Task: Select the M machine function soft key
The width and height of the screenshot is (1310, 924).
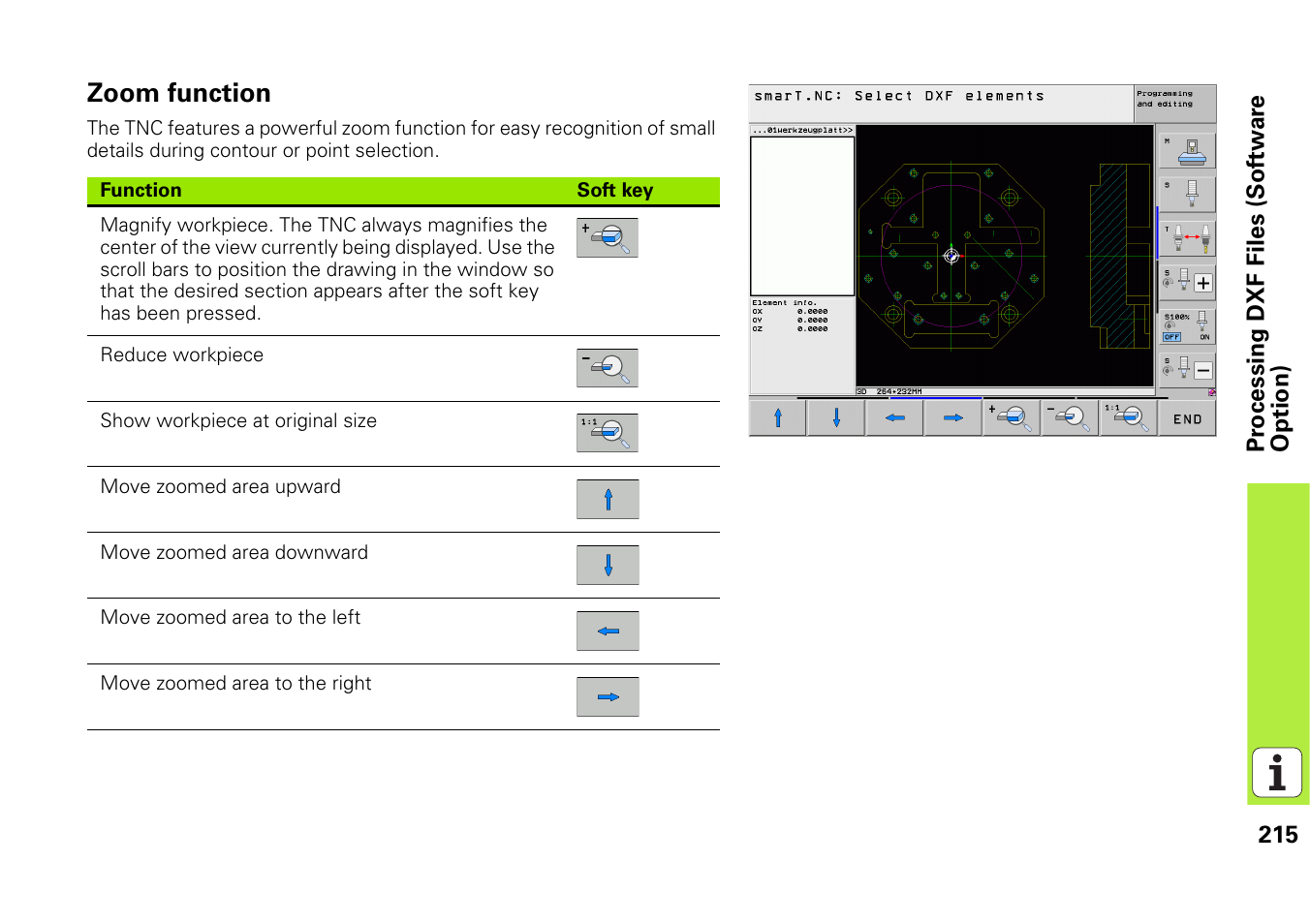Action: pyautogui.click(x=1188, y=150)
